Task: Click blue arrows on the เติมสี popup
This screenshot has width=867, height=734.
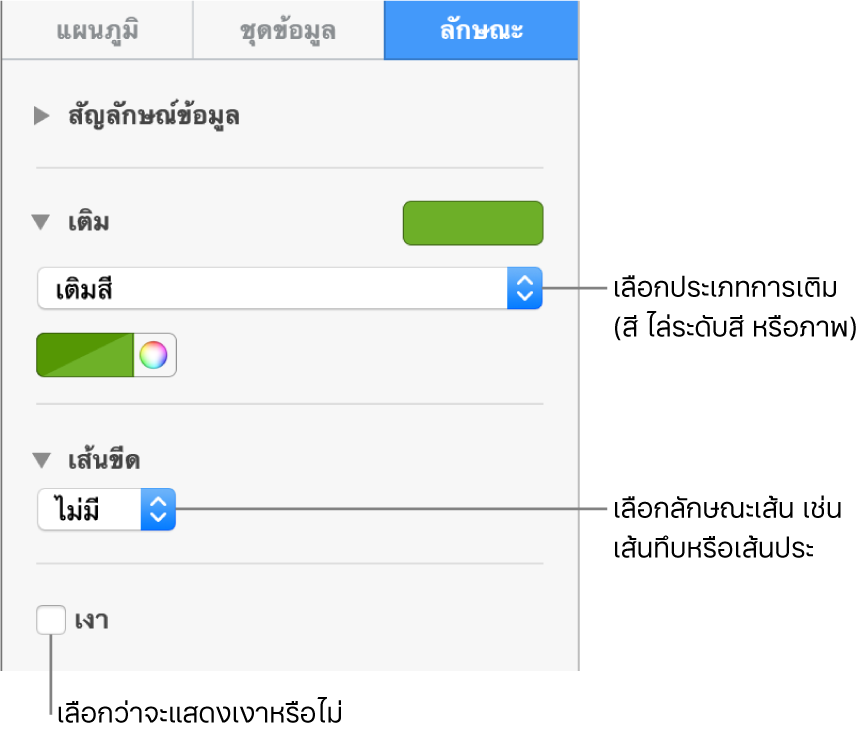Action: click(x=525, y=289)
